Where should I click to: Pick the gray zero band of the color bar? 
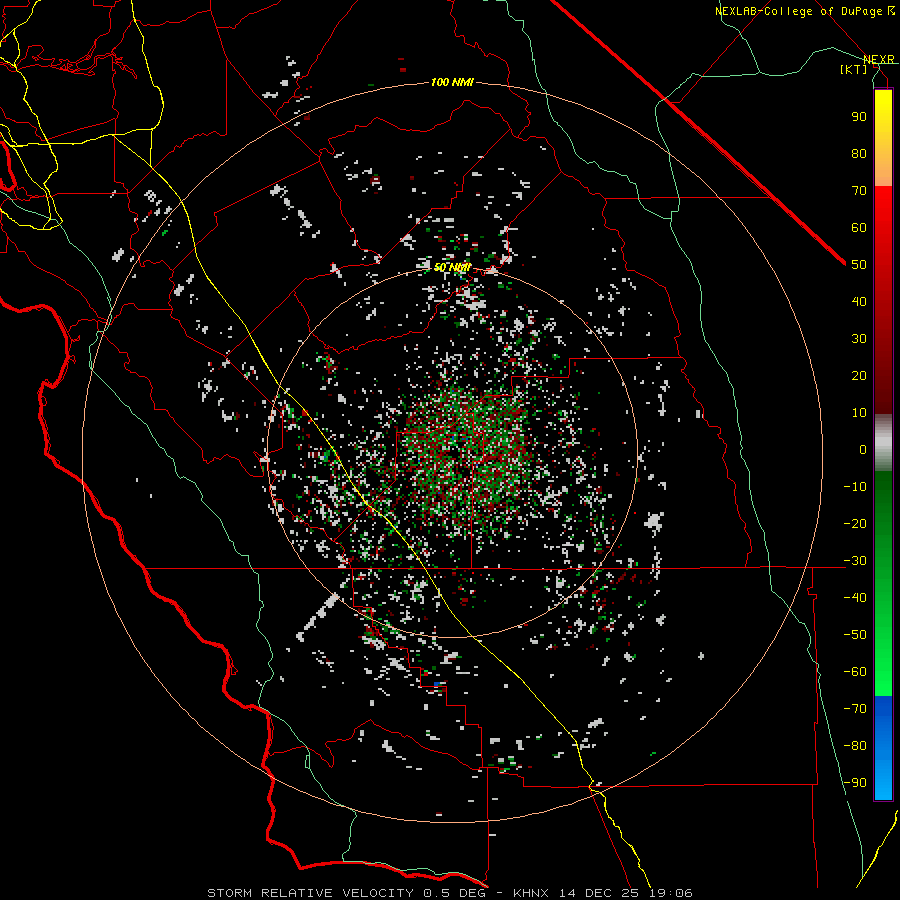click(883, 443)
